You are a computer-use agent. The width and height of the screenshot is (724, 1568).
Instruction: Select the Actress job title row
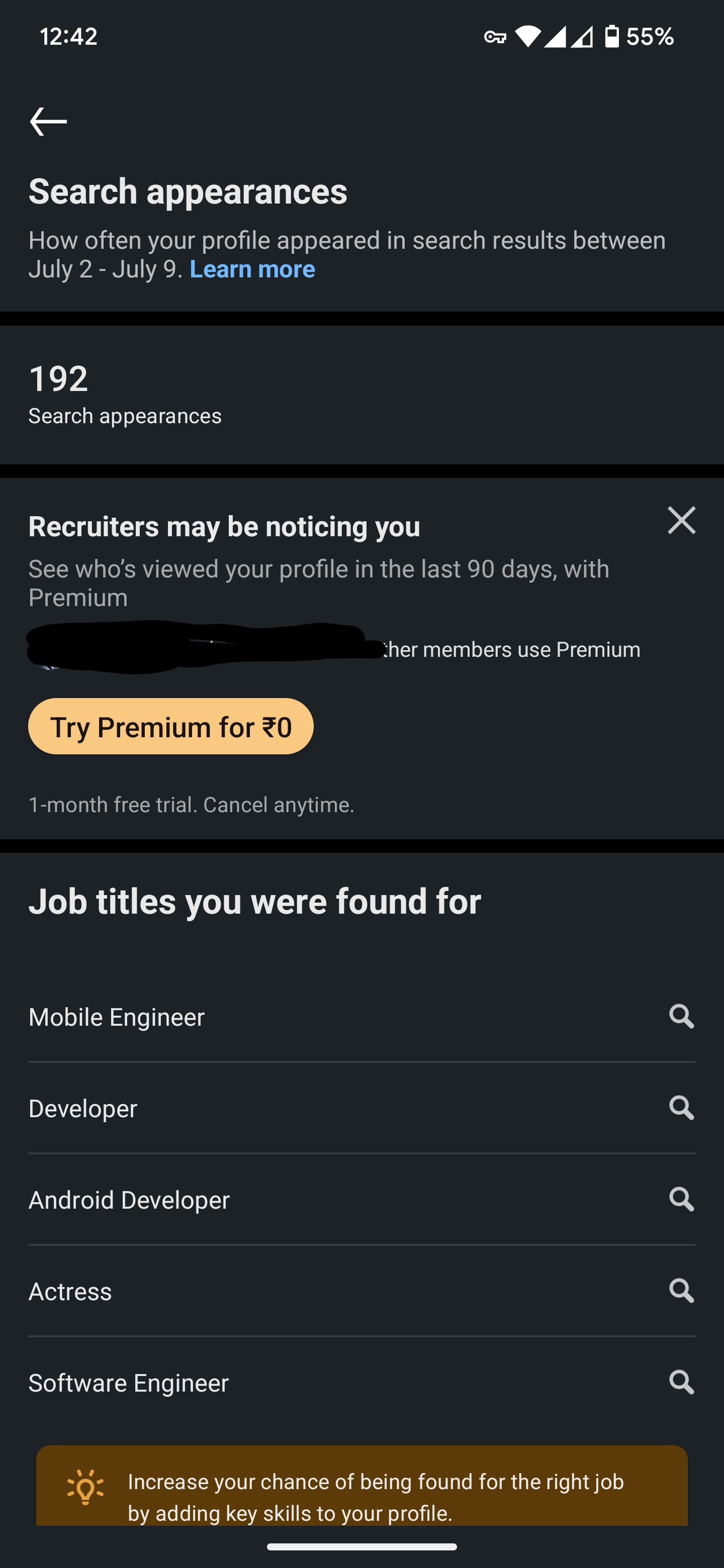[x=361, y=1291]
